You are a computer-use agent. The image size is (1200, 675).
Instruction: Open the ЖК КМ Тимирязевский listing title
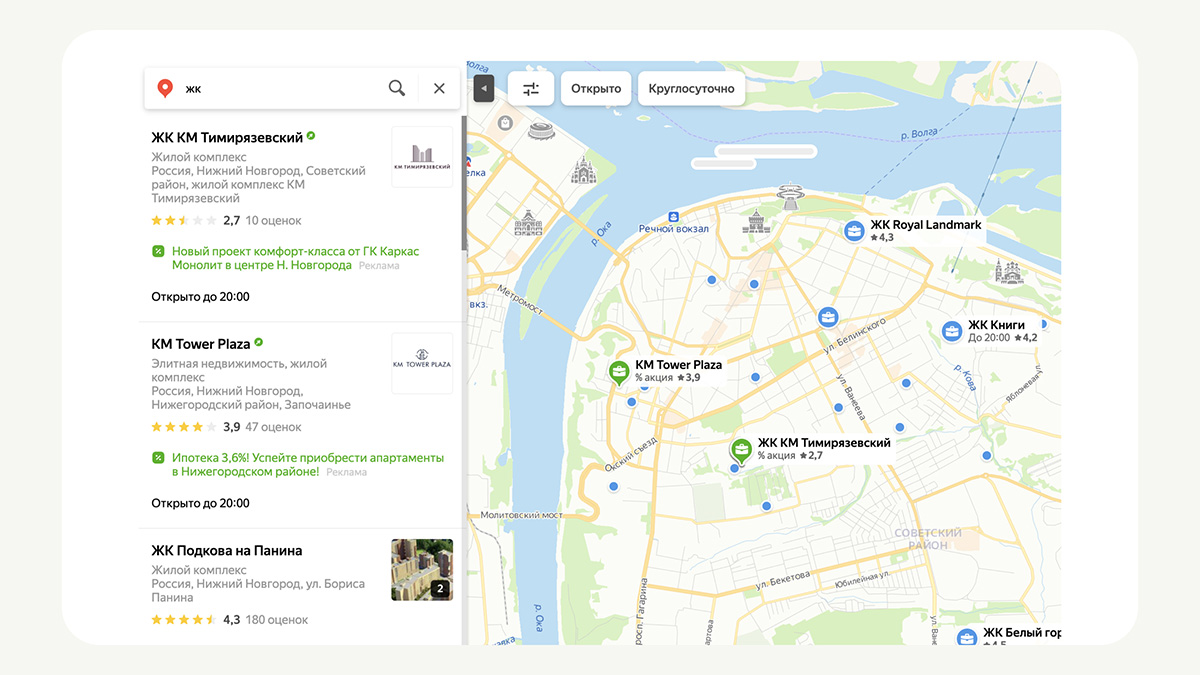tap(227, 137)
